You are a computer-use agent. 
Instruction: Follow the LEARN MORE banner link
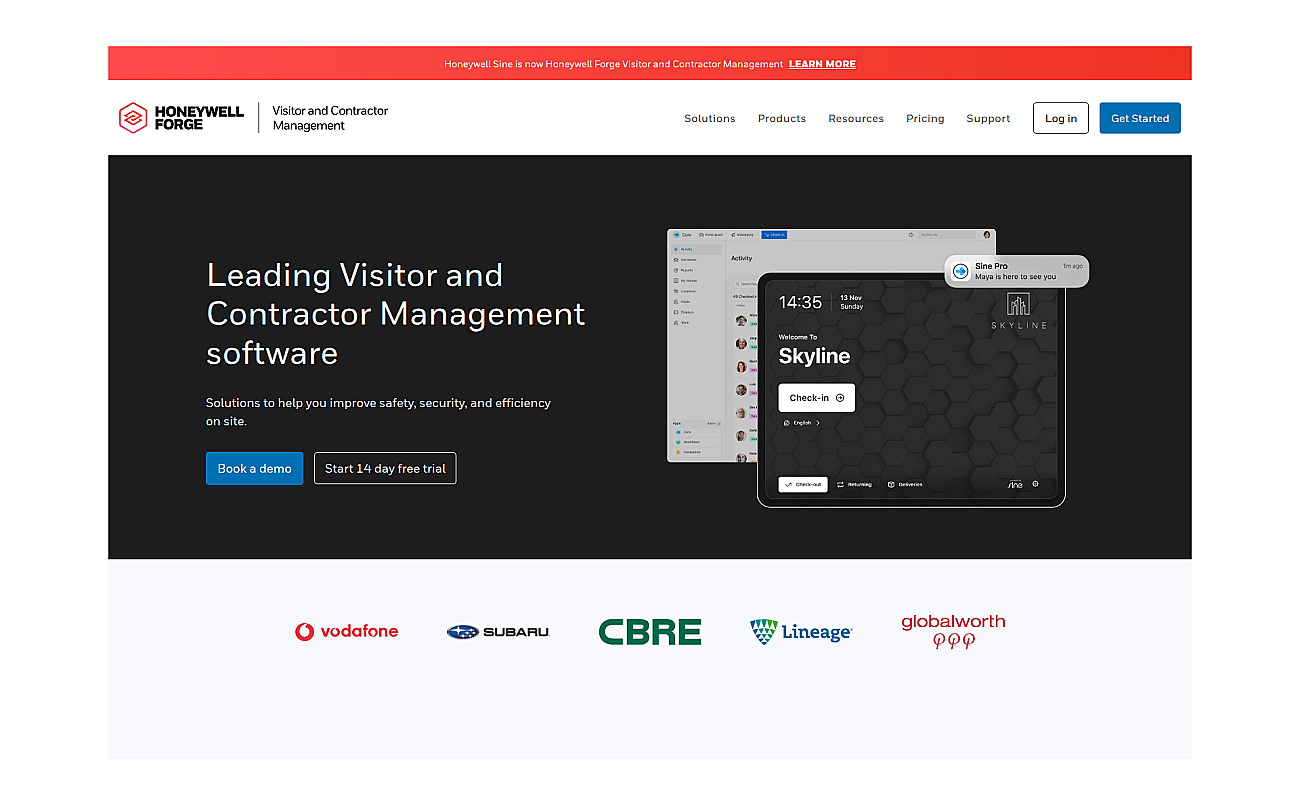point(822,64)
